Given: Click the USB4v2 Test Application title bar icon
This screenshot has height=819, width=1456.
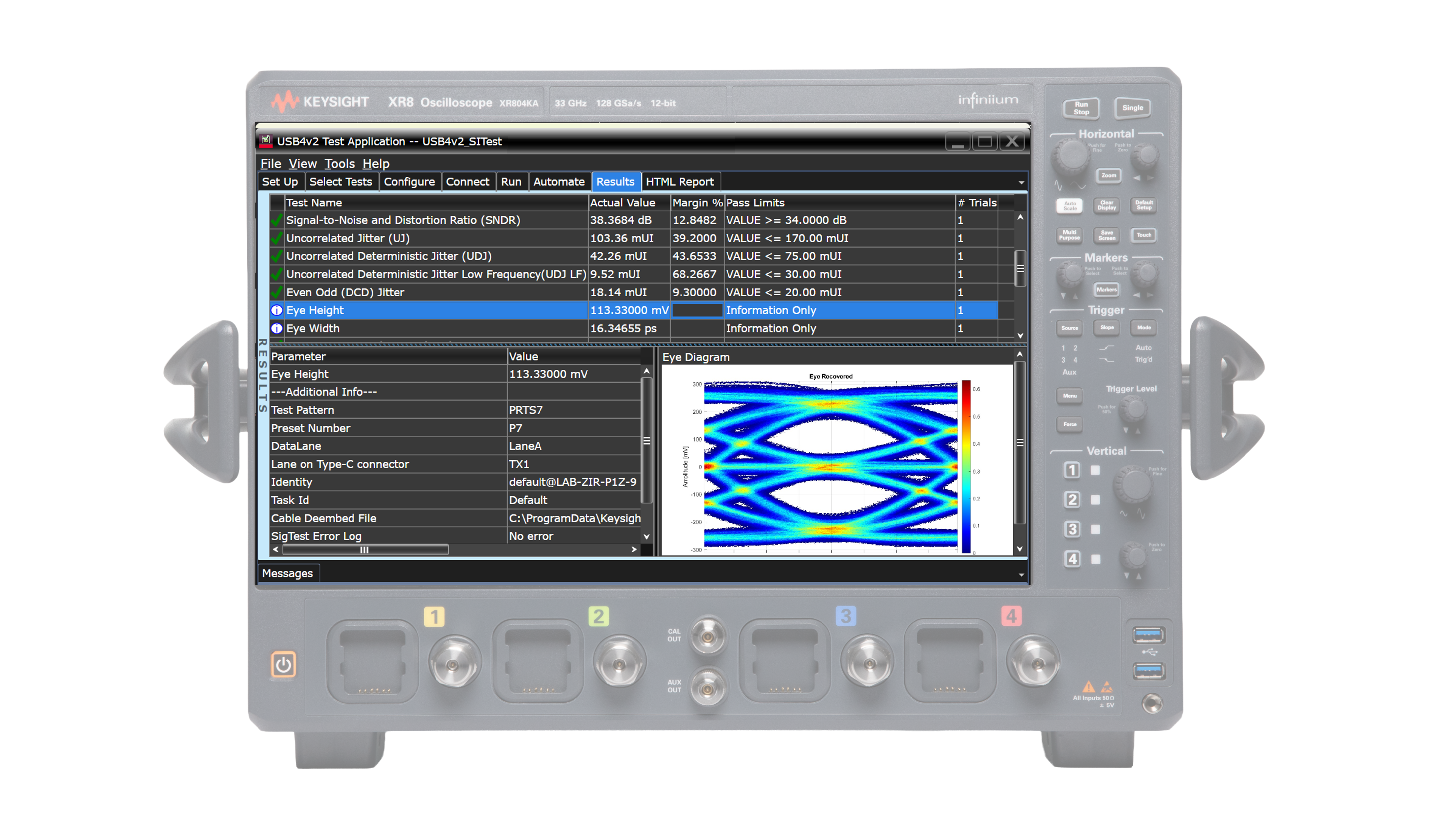Looking at the screenshot, I should click(266, 141).
